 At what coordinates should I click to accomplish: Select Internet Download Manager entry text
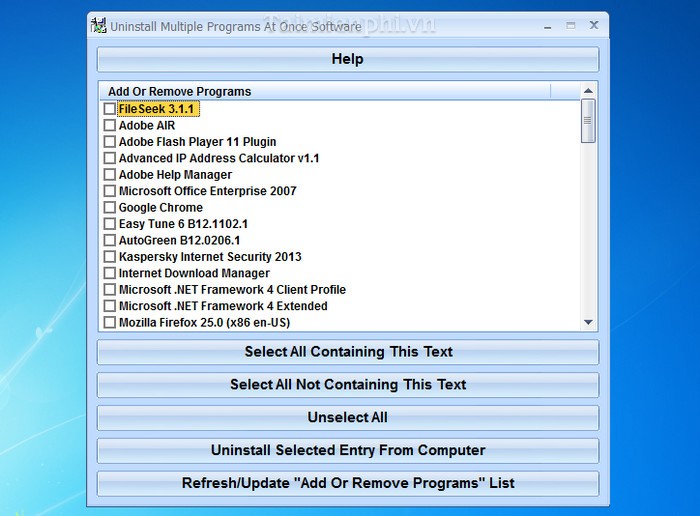coord(194,273)
